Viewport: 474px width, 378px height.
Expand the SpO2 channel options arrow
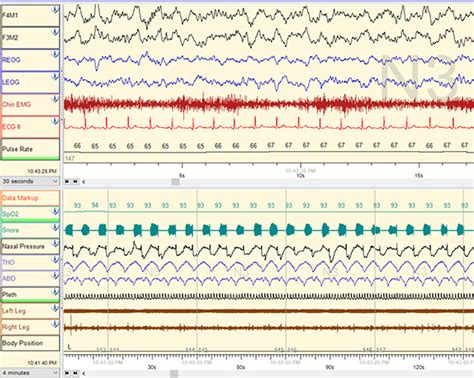(55, 211)
